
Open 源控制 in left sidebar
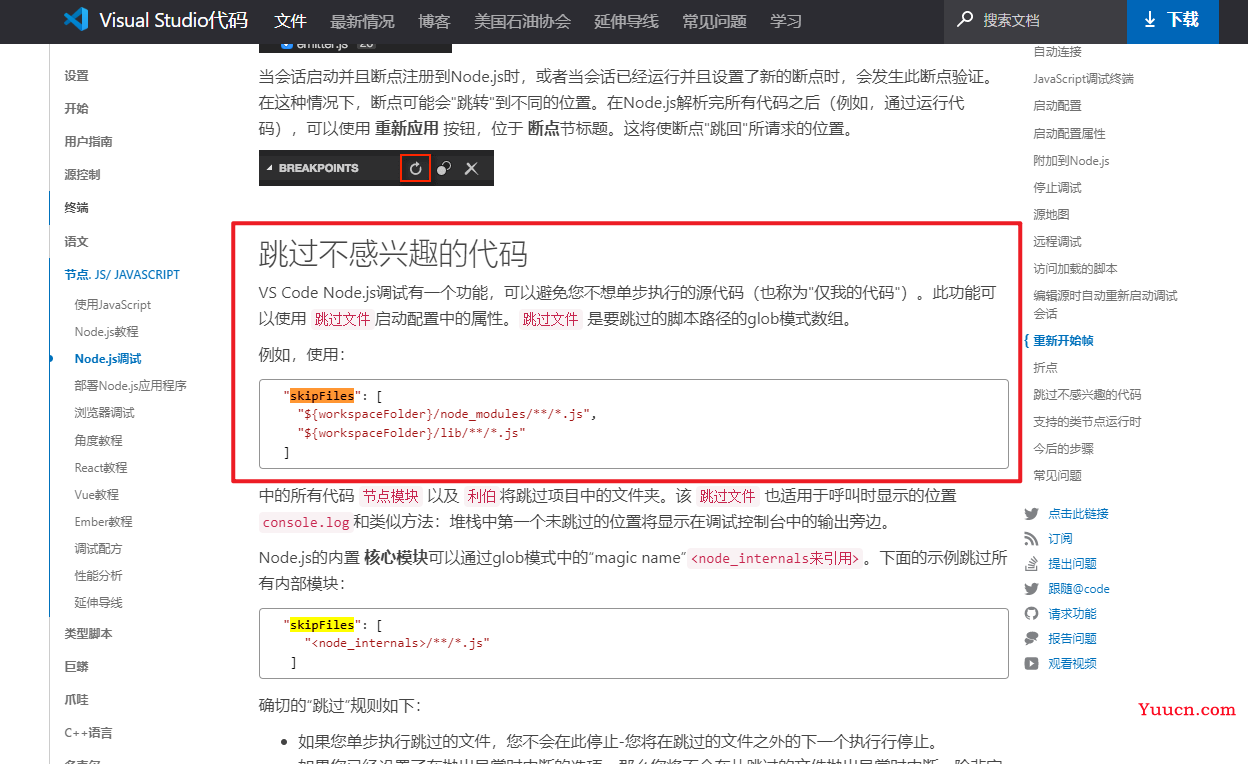pyautogui.click(x=82, y=174)
